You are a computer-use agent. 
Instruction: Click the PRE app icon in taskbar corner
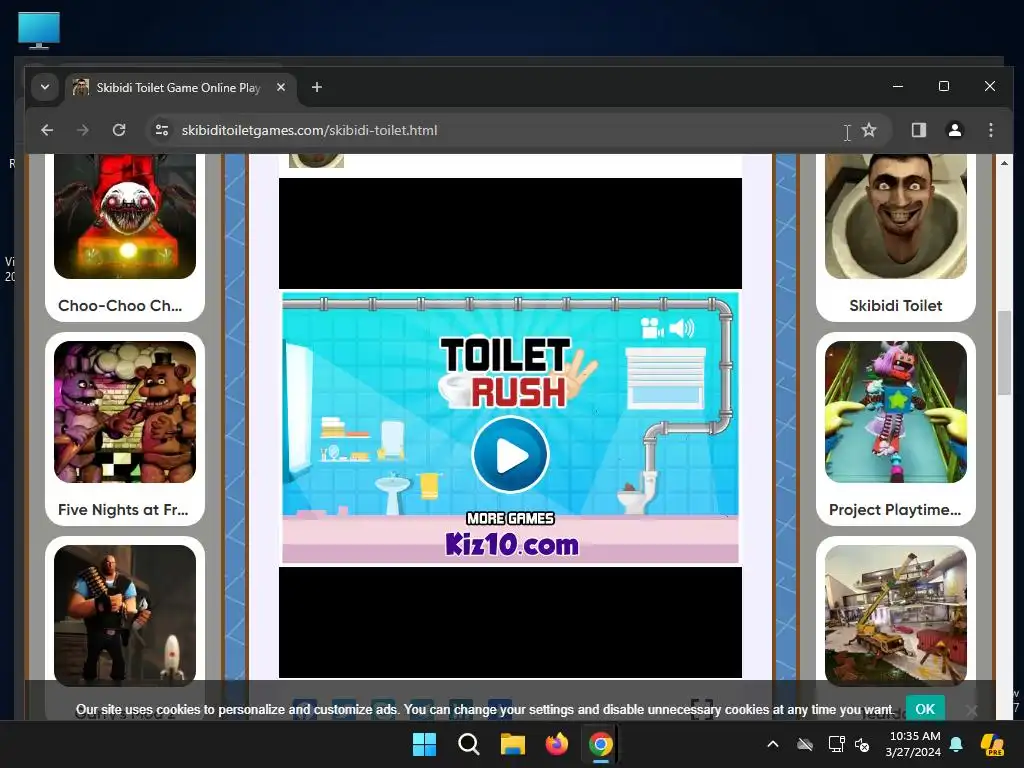993,744
